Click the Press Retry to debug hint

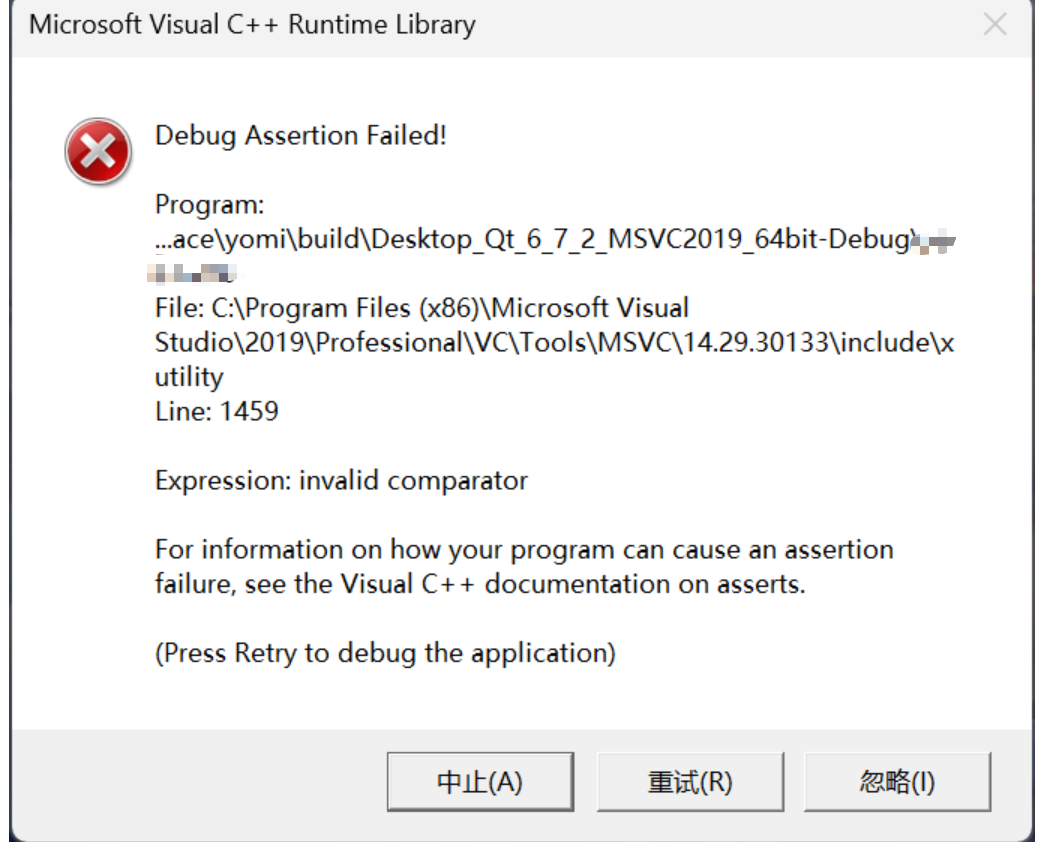click(385, 653)
